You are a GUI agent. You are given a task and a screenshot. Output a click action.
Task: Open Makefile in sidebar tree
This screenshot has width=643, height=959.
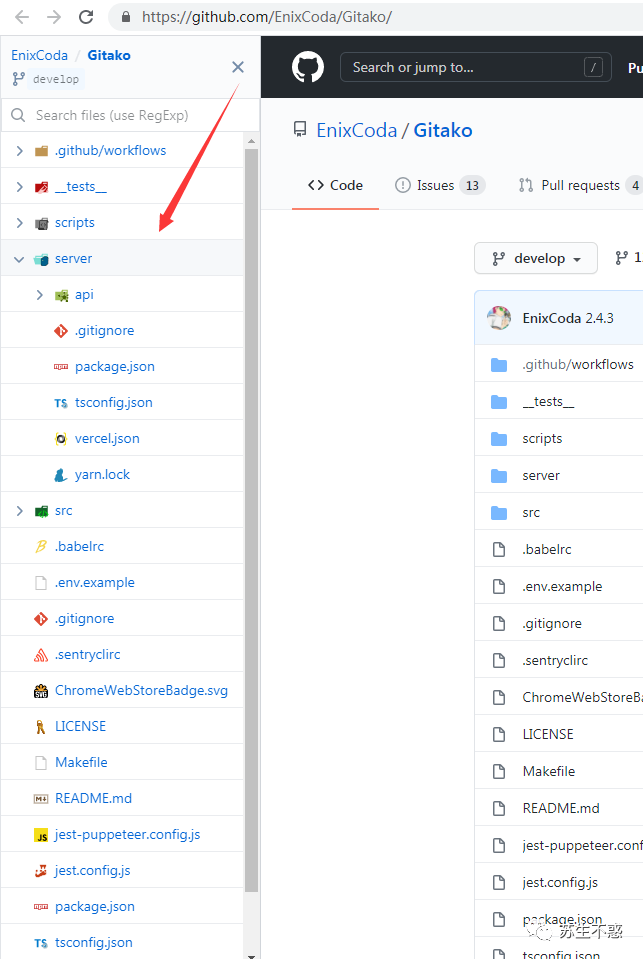[x=81, y=762]
